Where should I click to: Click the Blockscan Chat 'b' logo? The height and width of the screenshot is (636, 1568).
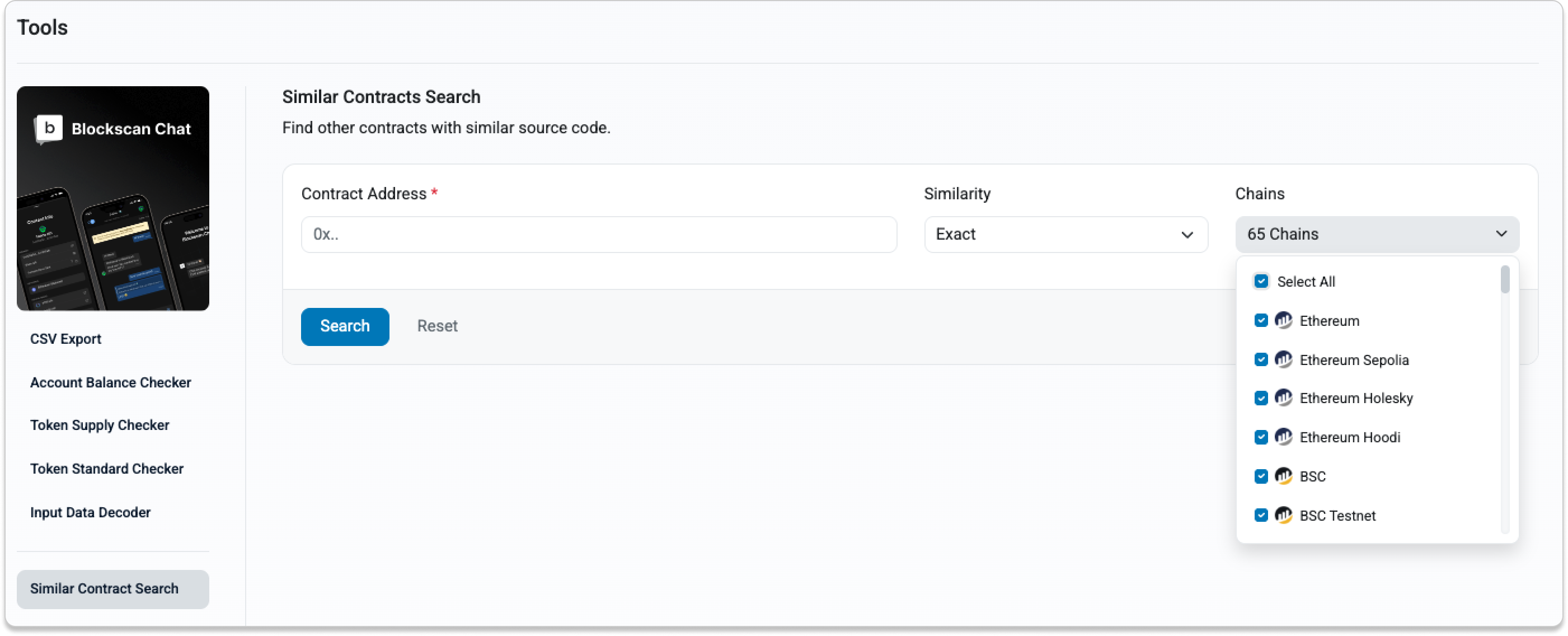pyautogui.click(x=49, y=129)
